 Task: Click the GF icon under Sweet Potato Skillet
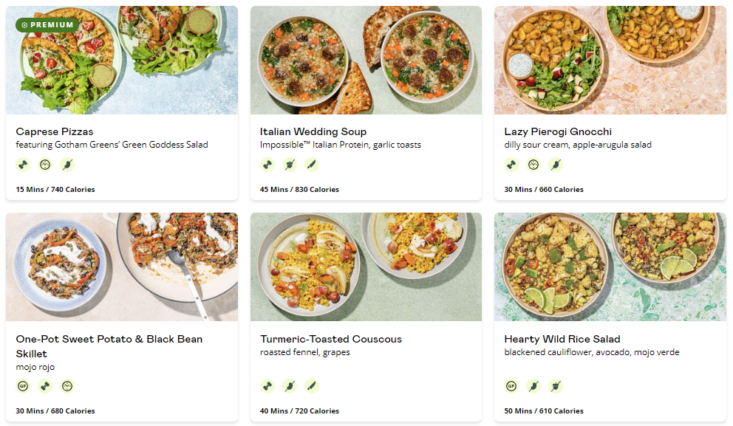(23, 386)
